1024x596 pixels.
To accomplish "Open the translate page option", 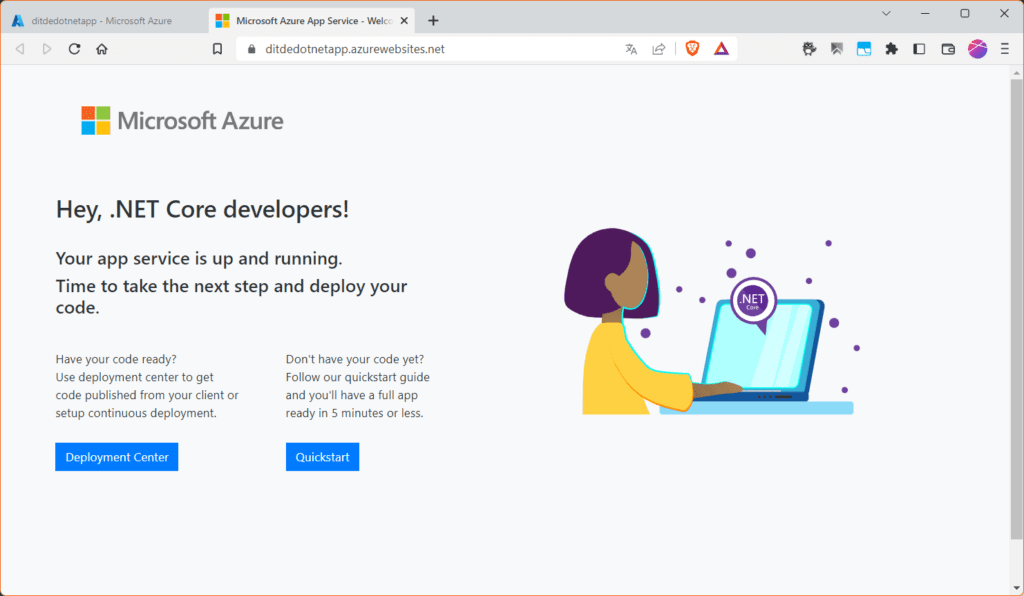I will 631,49.
